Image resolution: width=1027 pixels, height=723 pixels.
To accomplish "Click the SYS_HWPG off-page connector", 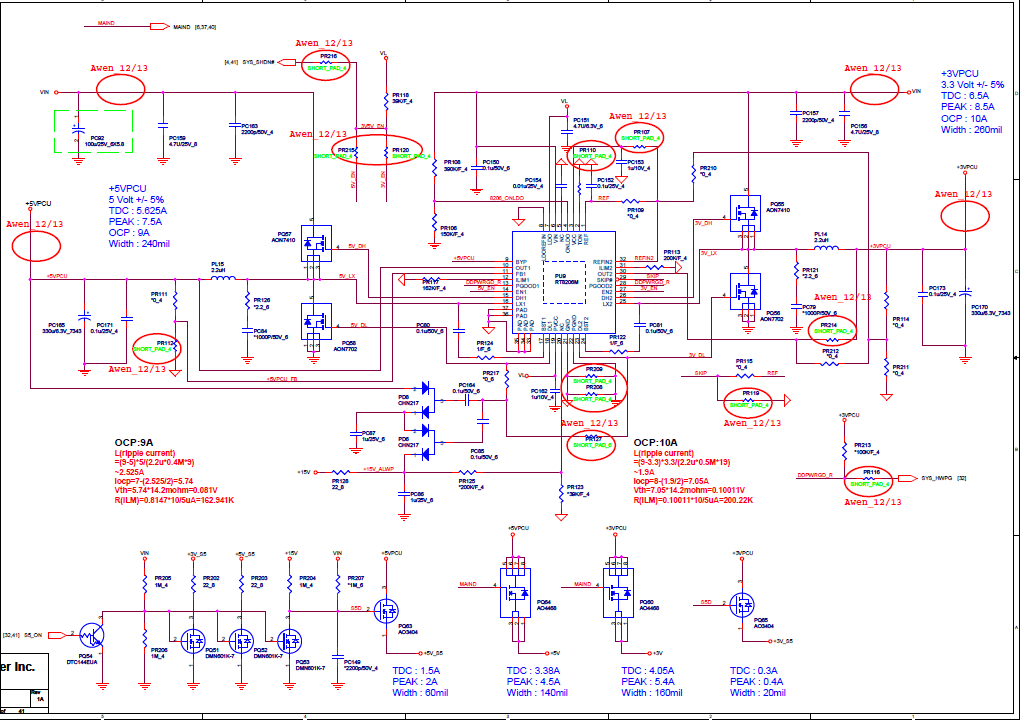I will [908, 478].
